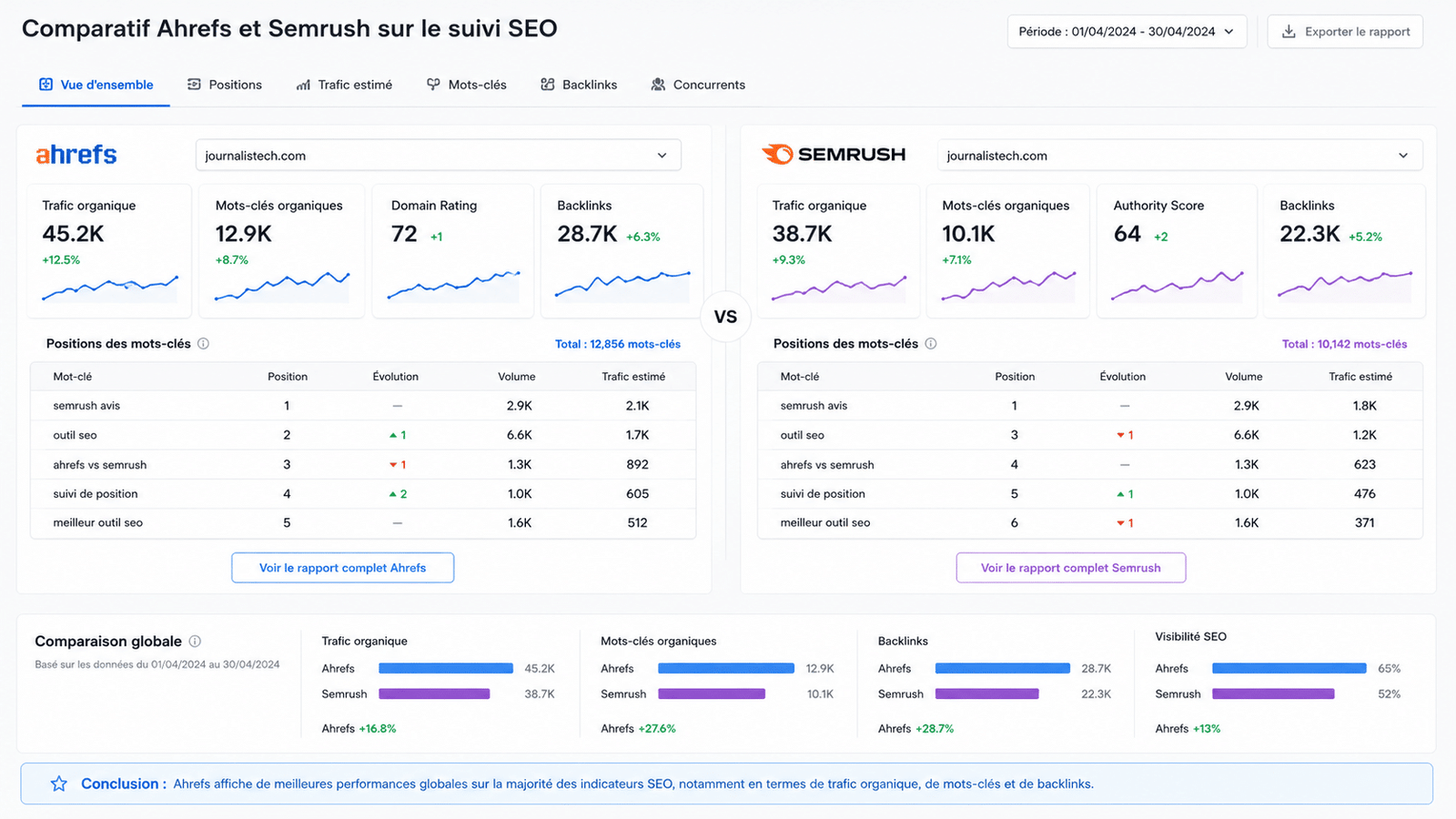Click the Semrush Visibilité SEO purple bar

point(1273,693)
